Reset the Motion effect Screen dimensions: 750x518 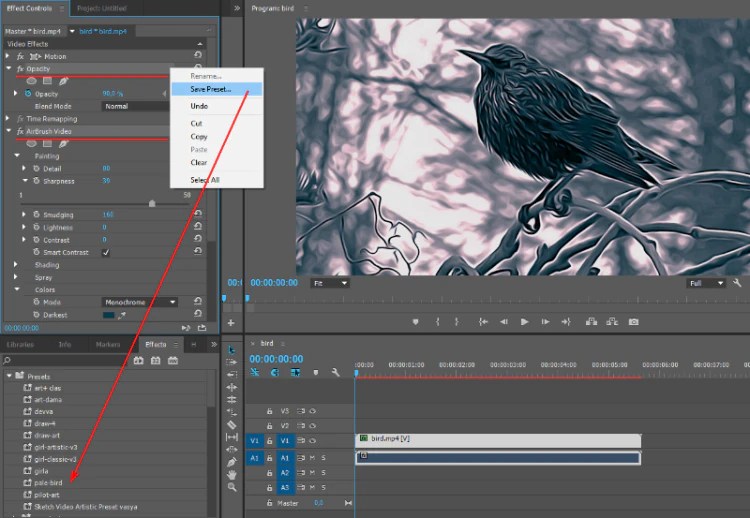click(198, 55)
